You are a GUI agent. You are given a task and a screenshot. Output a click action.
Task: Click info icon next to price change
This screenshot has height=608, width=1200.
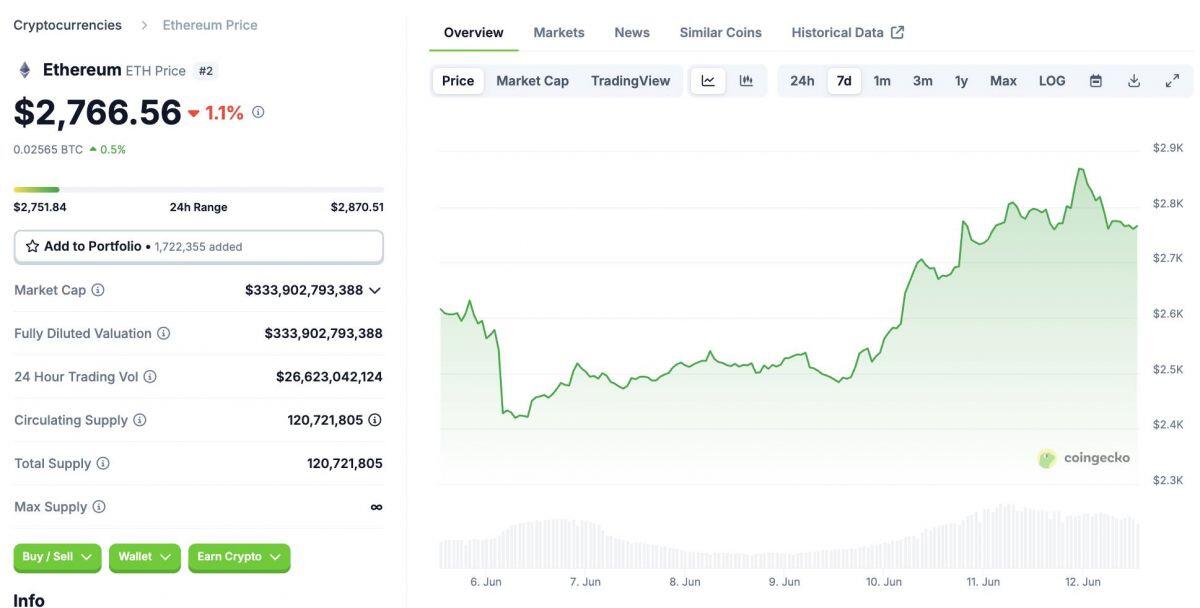pyautogui.click(x=258, y=112)
